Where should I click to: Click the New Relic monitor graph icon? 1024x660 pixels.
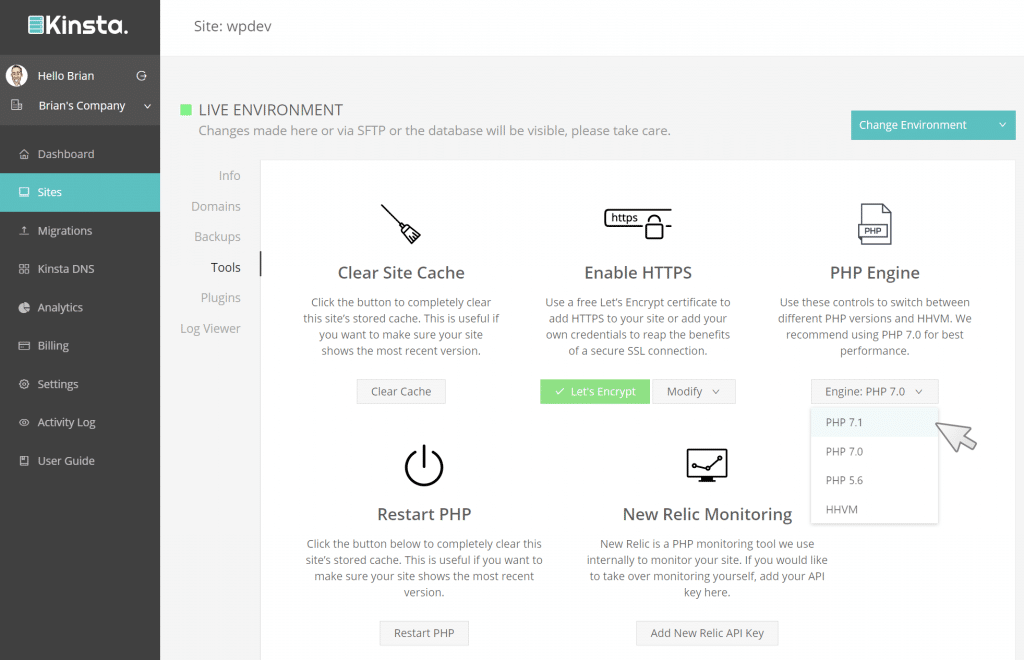[707, 465]
